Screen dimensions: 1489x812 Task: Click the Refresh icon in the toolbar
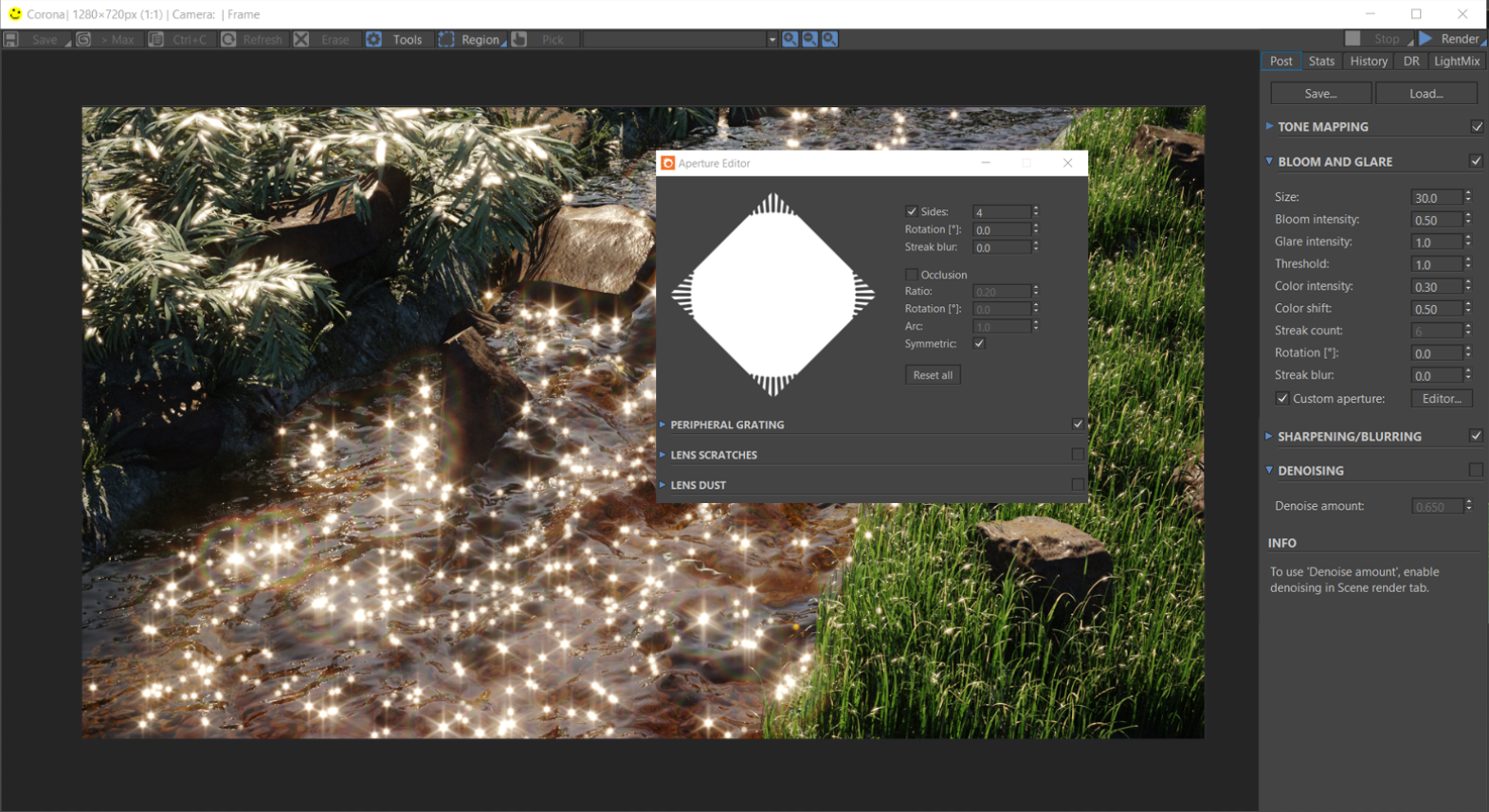pos(228,40)
